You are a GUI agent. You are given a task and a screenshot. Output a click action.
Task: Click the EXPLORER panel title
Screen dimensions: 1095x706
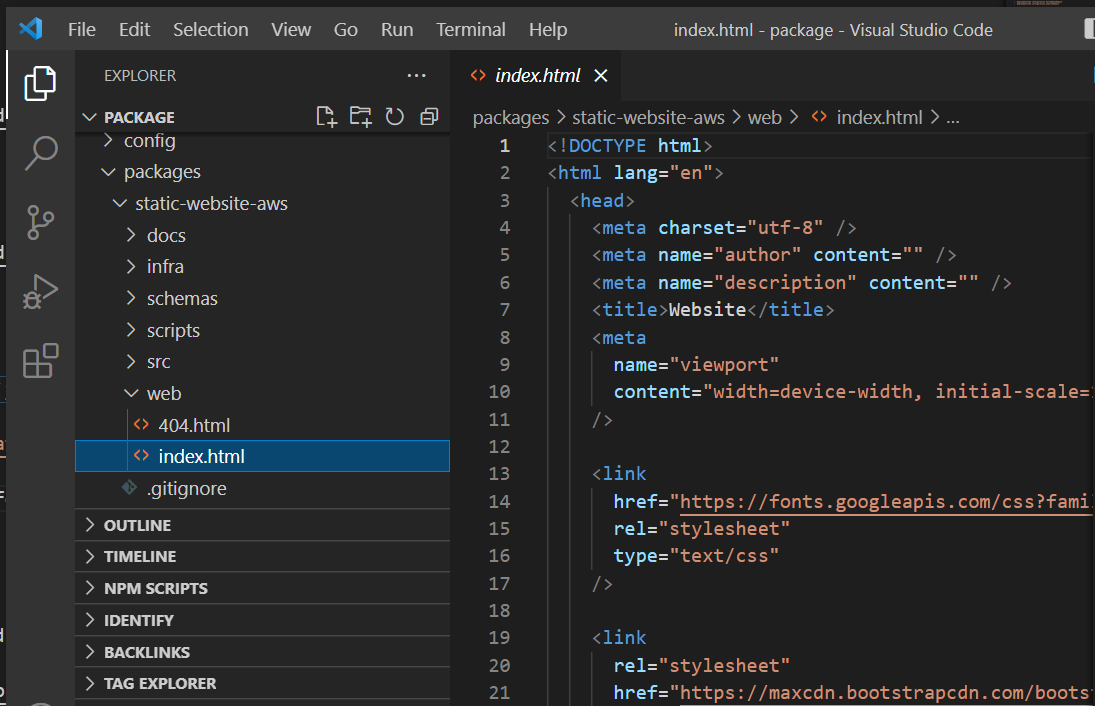click(x=140, y=75)
